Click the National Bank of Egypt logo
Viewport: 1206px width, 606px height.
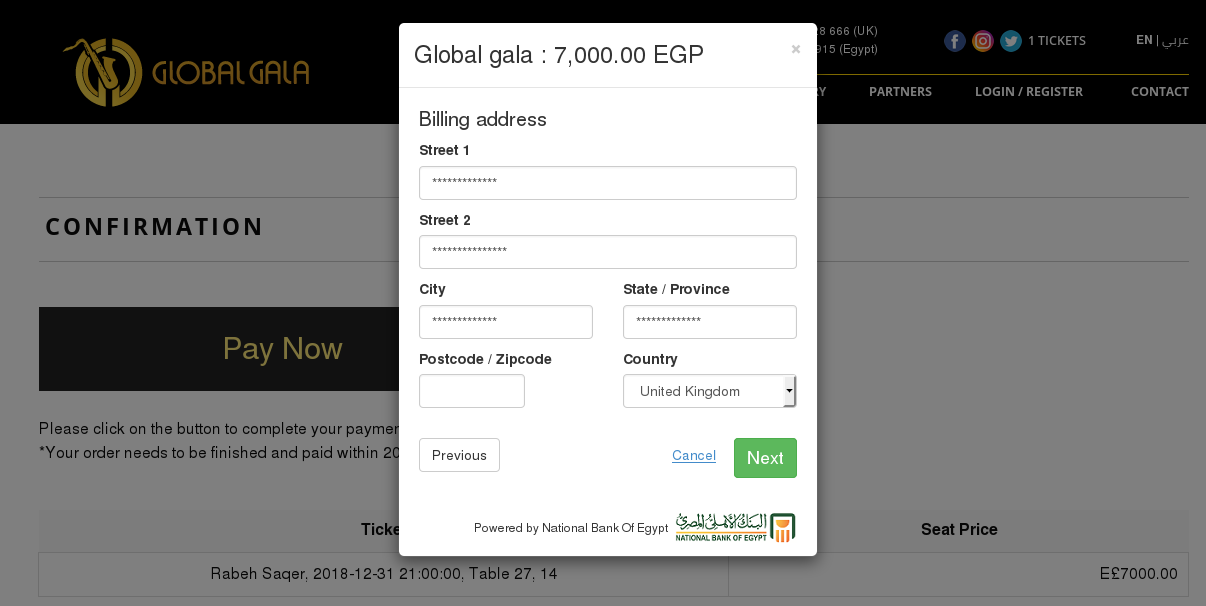click(735, 527)
